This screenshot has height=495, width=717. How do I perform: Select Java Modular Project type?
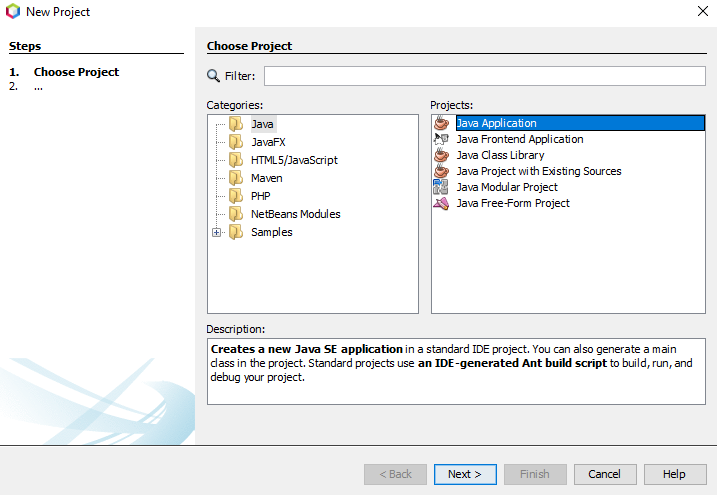[x=507, y=187]
